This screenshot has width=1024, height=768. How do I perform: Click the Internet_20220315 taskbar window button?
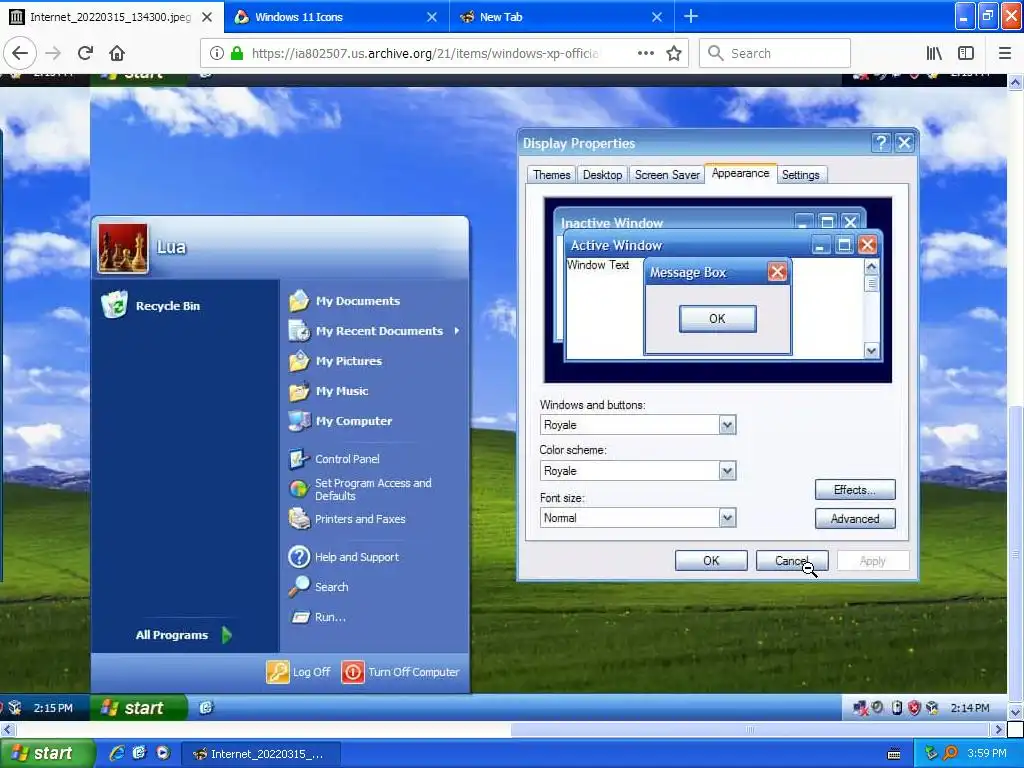tap(261, 754)
